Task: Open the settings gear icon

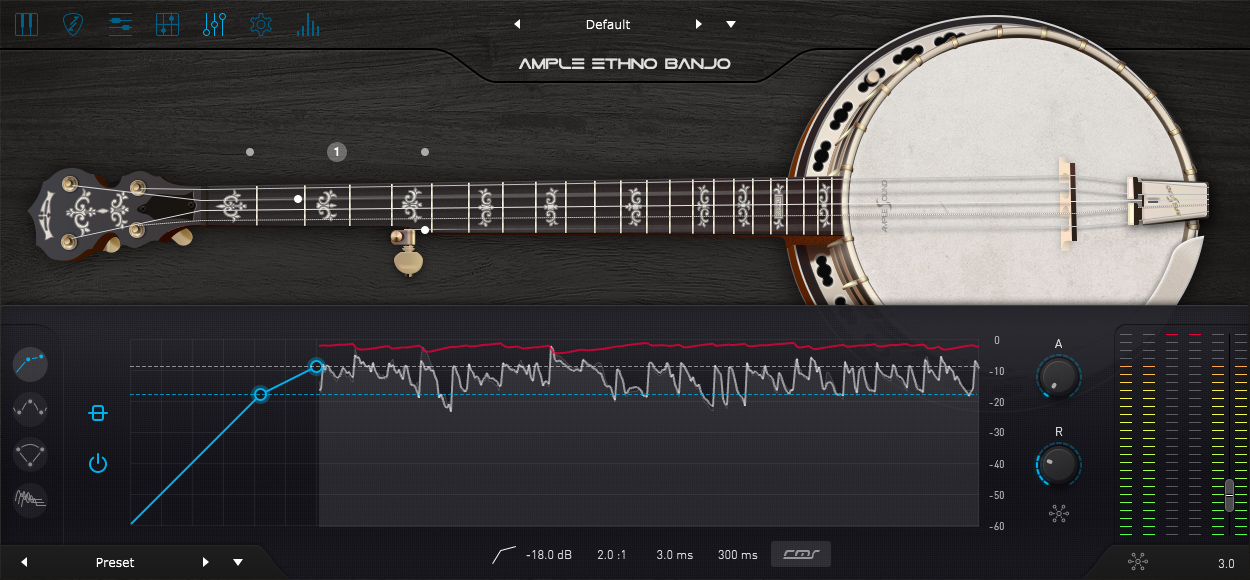Action: tap(261, 24)
